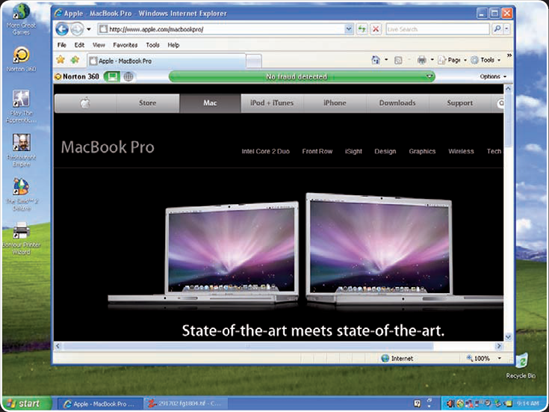The height and width of the screenshot is (412, 549).
Task: Open the iPhone navigation tab
Action: tap(335, 103)
